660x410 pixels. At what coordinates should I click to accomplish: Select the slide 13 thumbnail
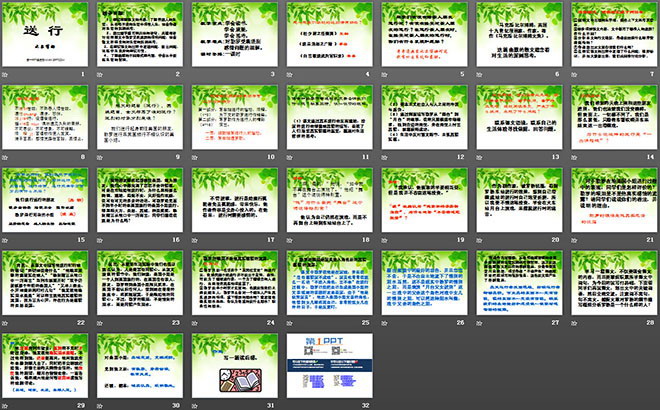point(519,117)
